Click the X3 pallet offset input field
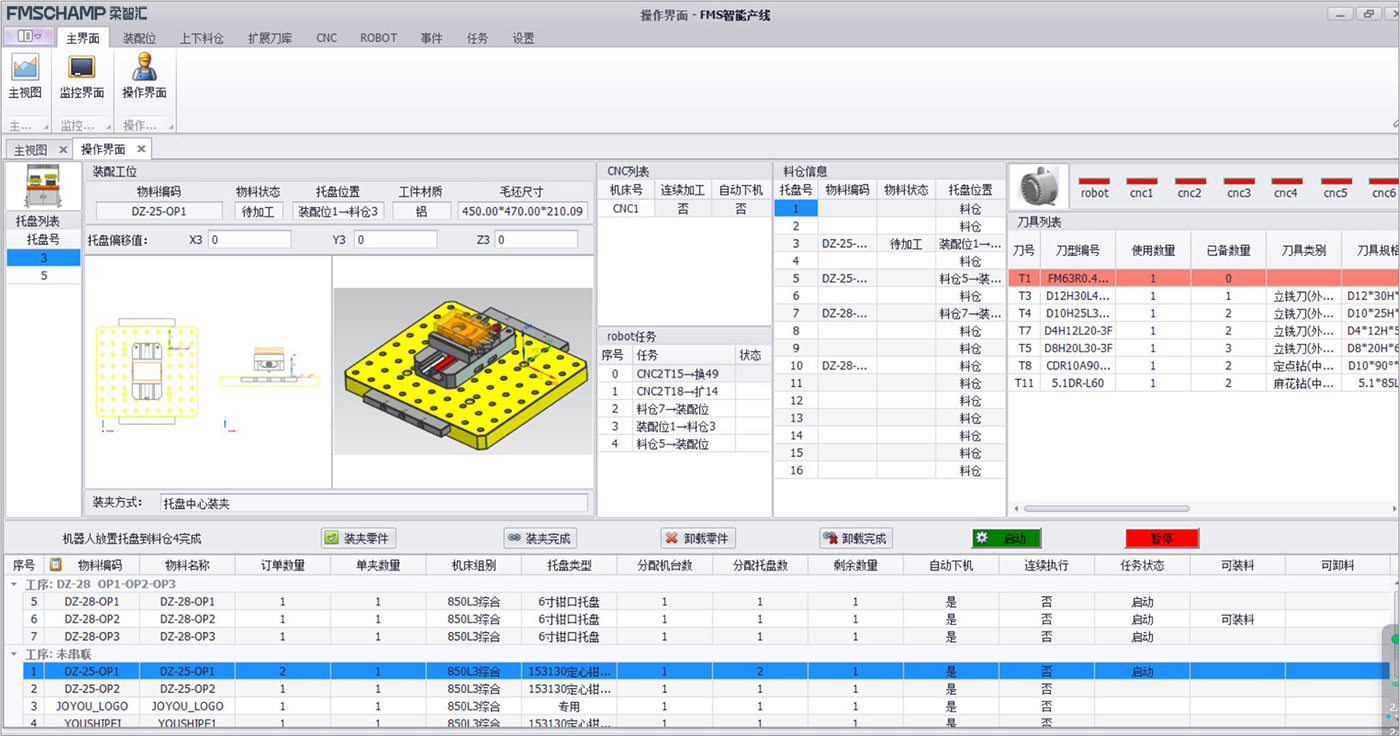 [x=250, y=240]
